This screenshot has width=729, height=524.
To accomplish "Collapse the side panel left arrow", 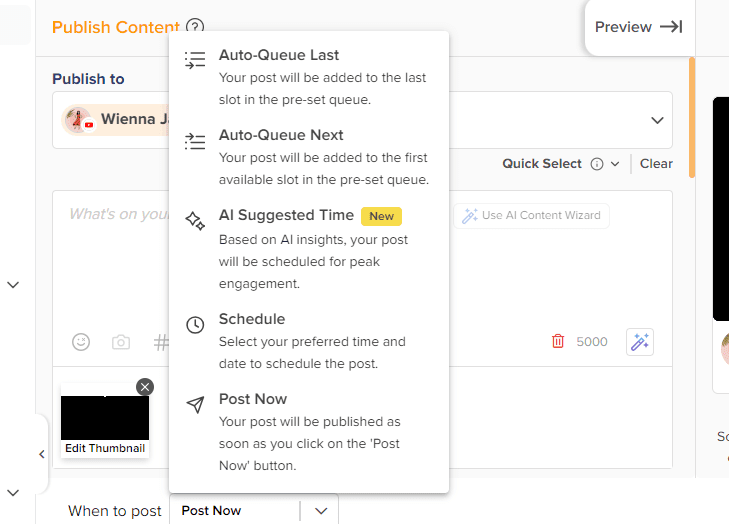I will pyautogui.click(x=41, y=454).
